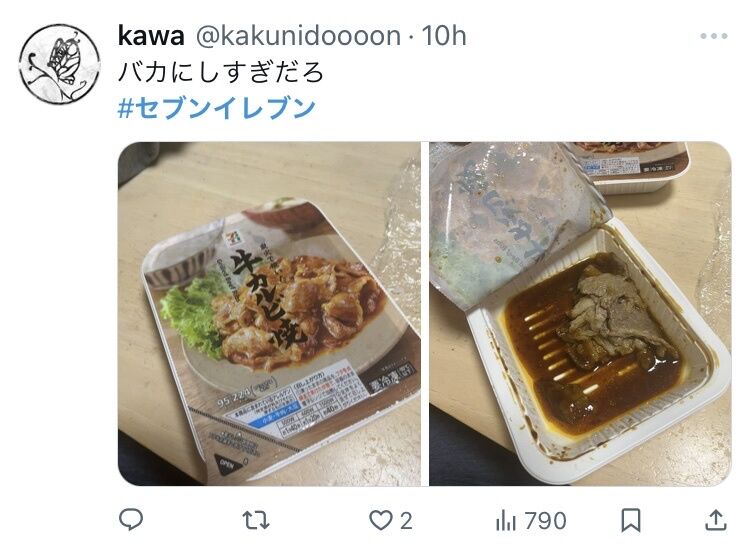Enlarge the right opened tray photo
Screen dimensions: 750x552
580,314
